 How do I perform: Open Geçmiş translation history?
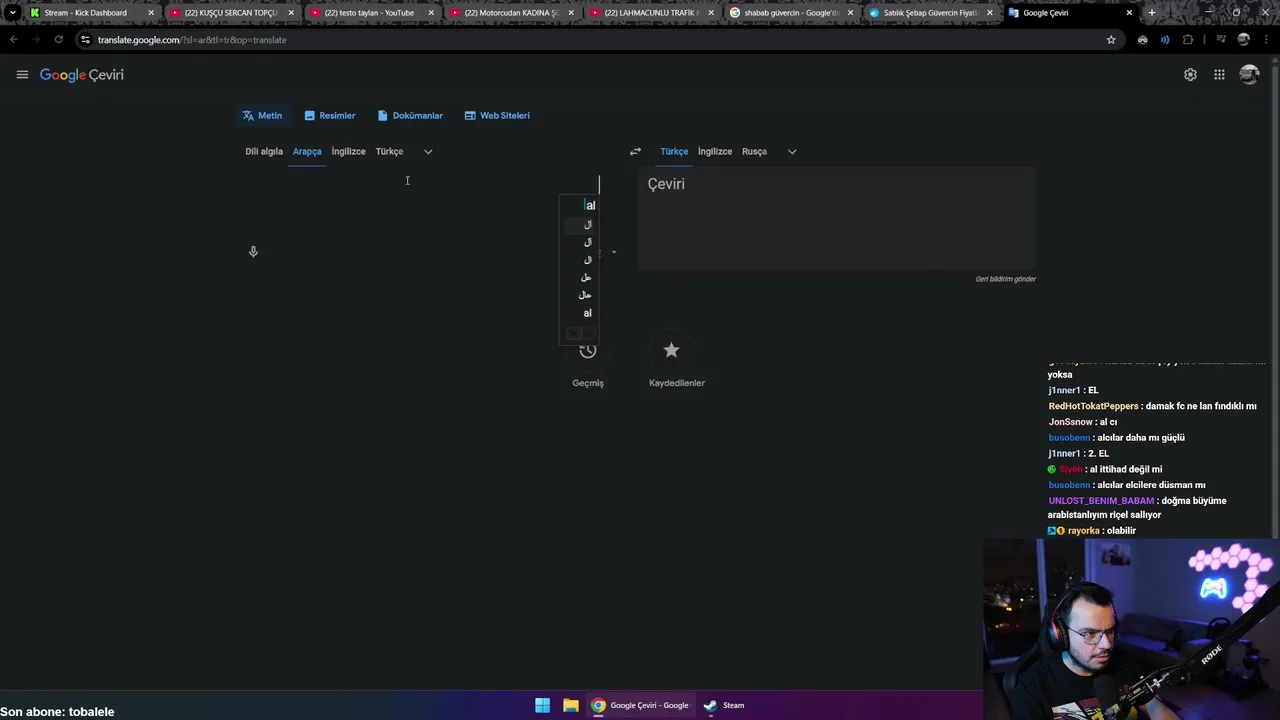point(588,350)
